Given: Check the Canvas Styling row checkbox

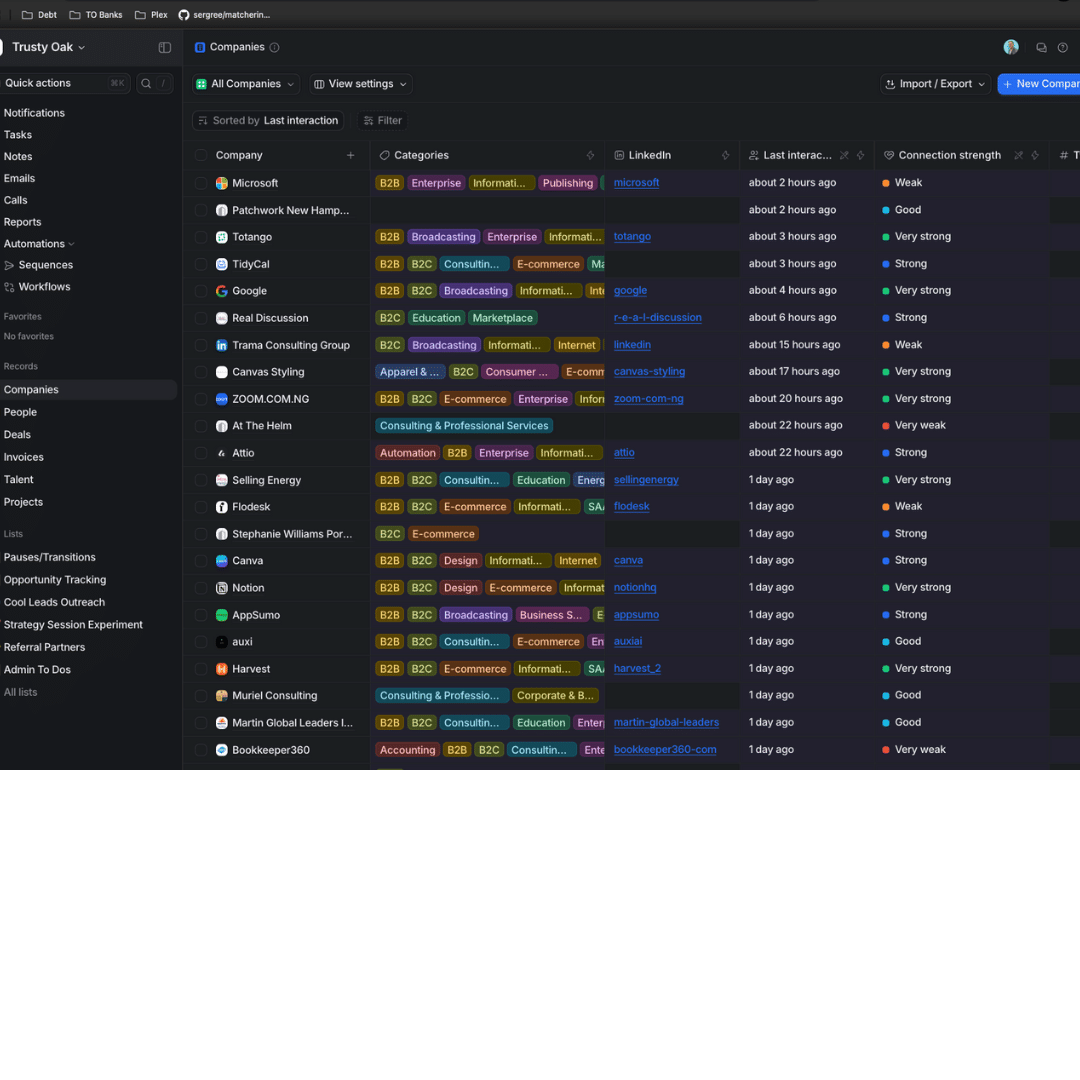Looking at the screenshot, I should coord(201,372).
